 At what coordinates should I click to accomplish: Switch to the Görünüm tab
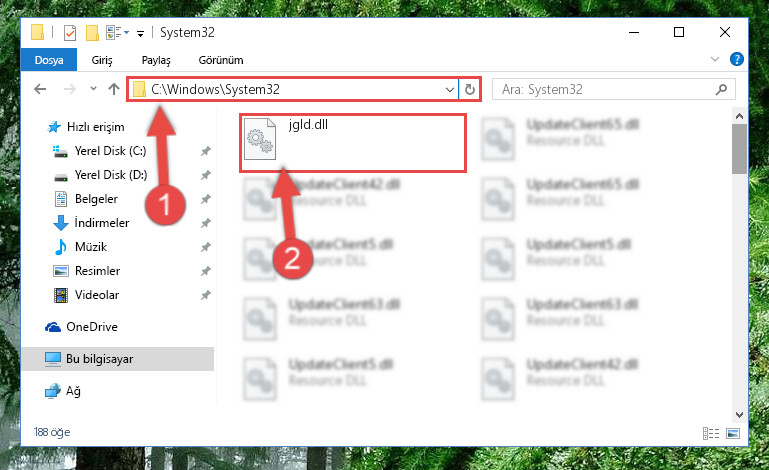click(x=221, y=60)
